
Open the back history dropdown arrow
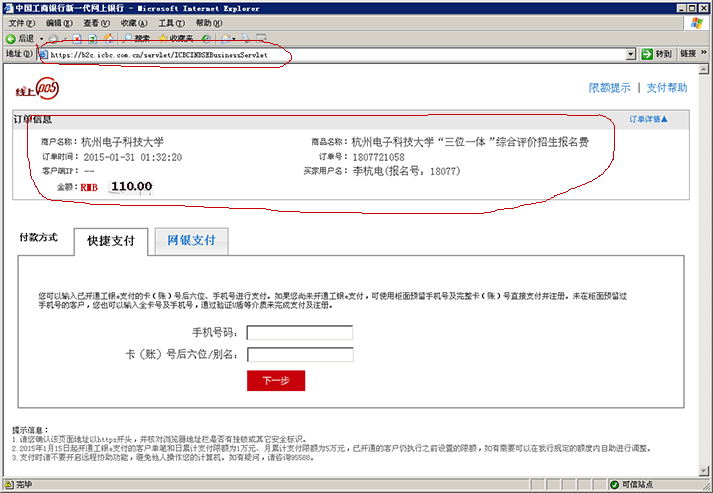[x=41, y=39]
